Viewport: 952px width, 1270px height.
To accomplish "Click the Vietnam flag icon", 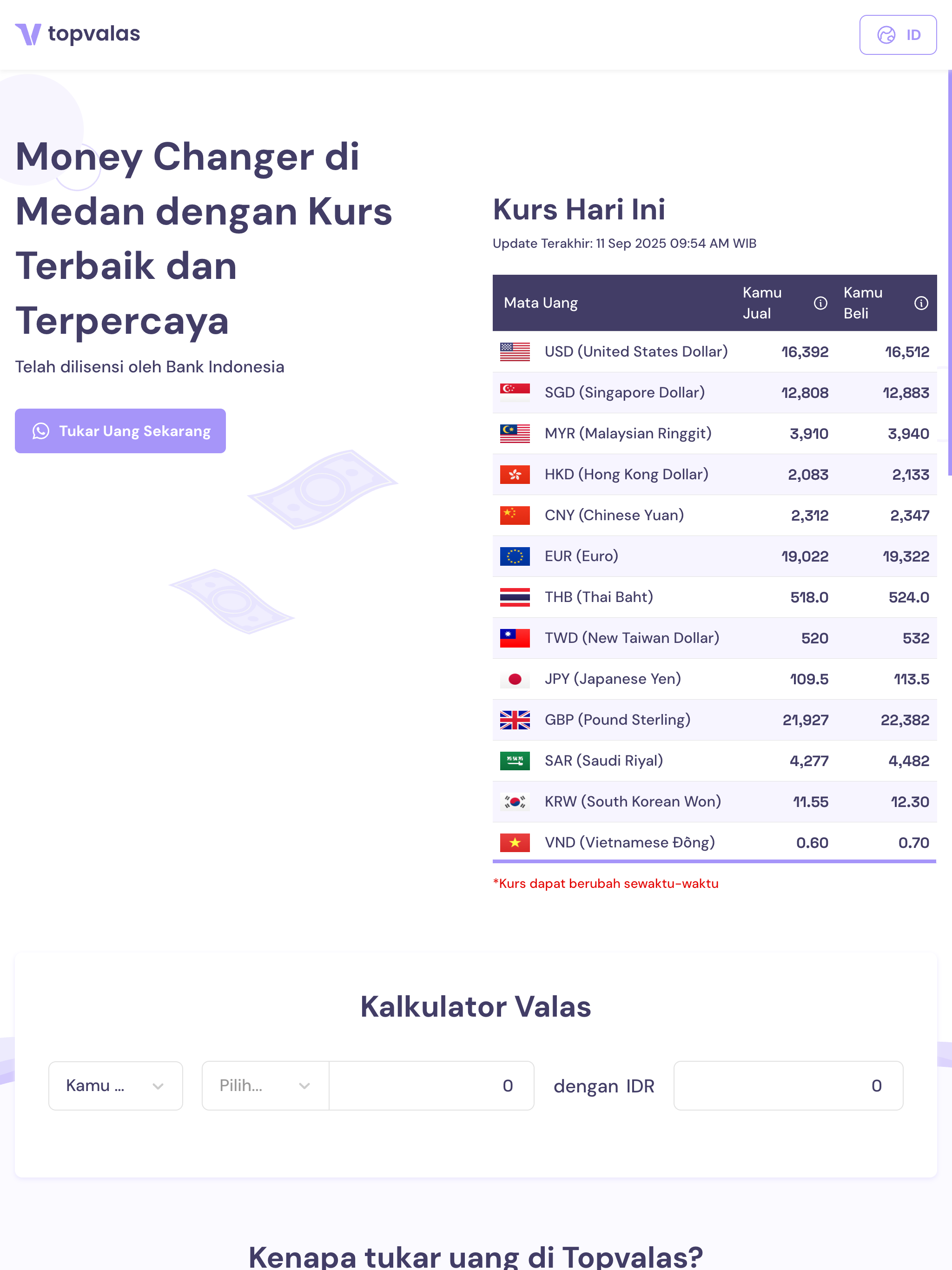I will click(x=515, y=843).
